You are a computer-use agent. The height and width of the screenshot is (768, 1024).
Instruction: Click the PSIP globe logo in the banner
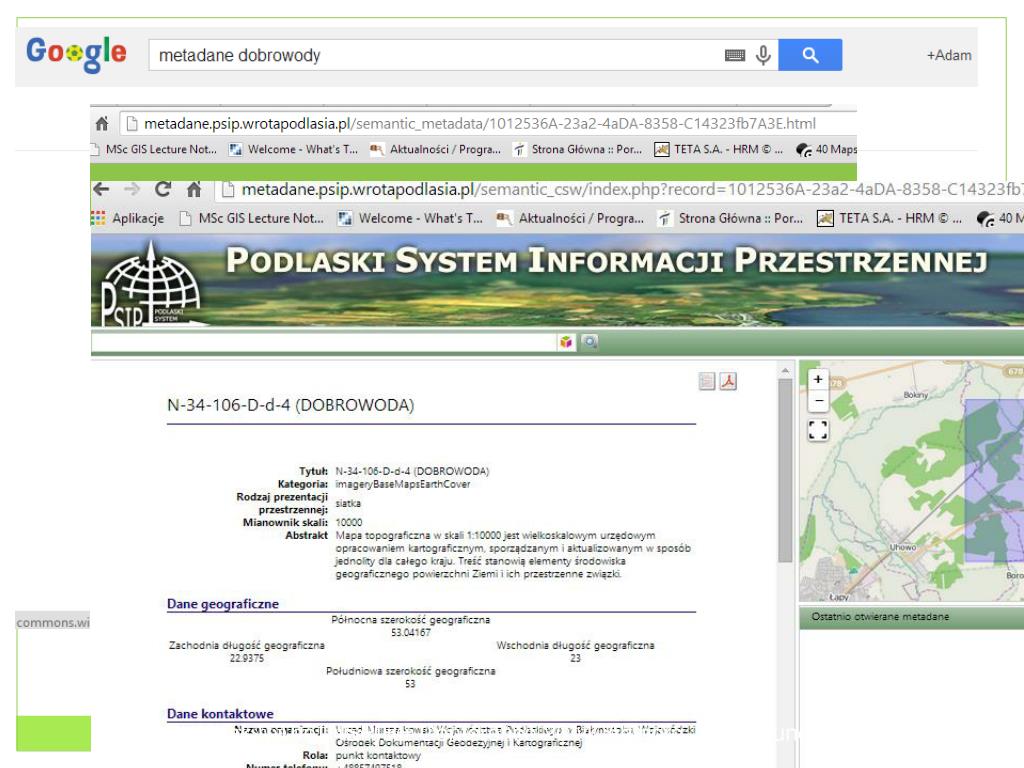click(x=151, y=285)
